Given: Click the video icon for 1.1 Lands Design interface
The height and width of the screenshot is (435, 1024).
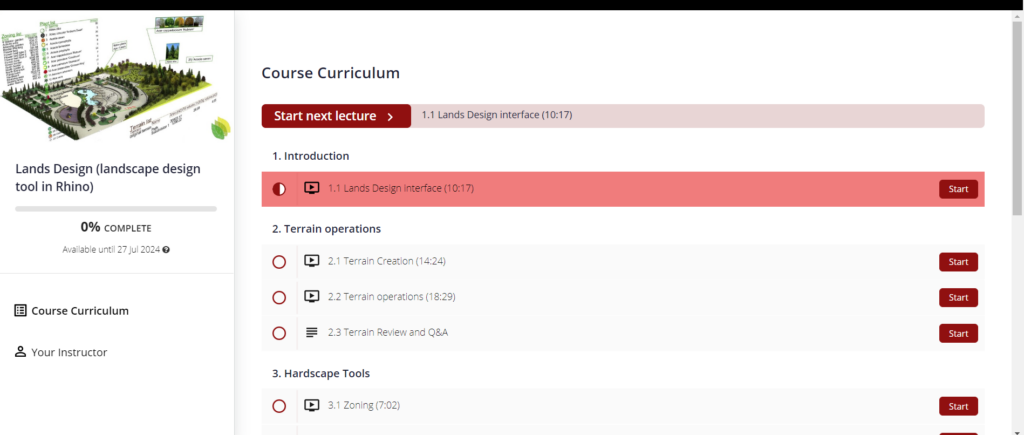Looking at the screenshot, I should (311, 188).
